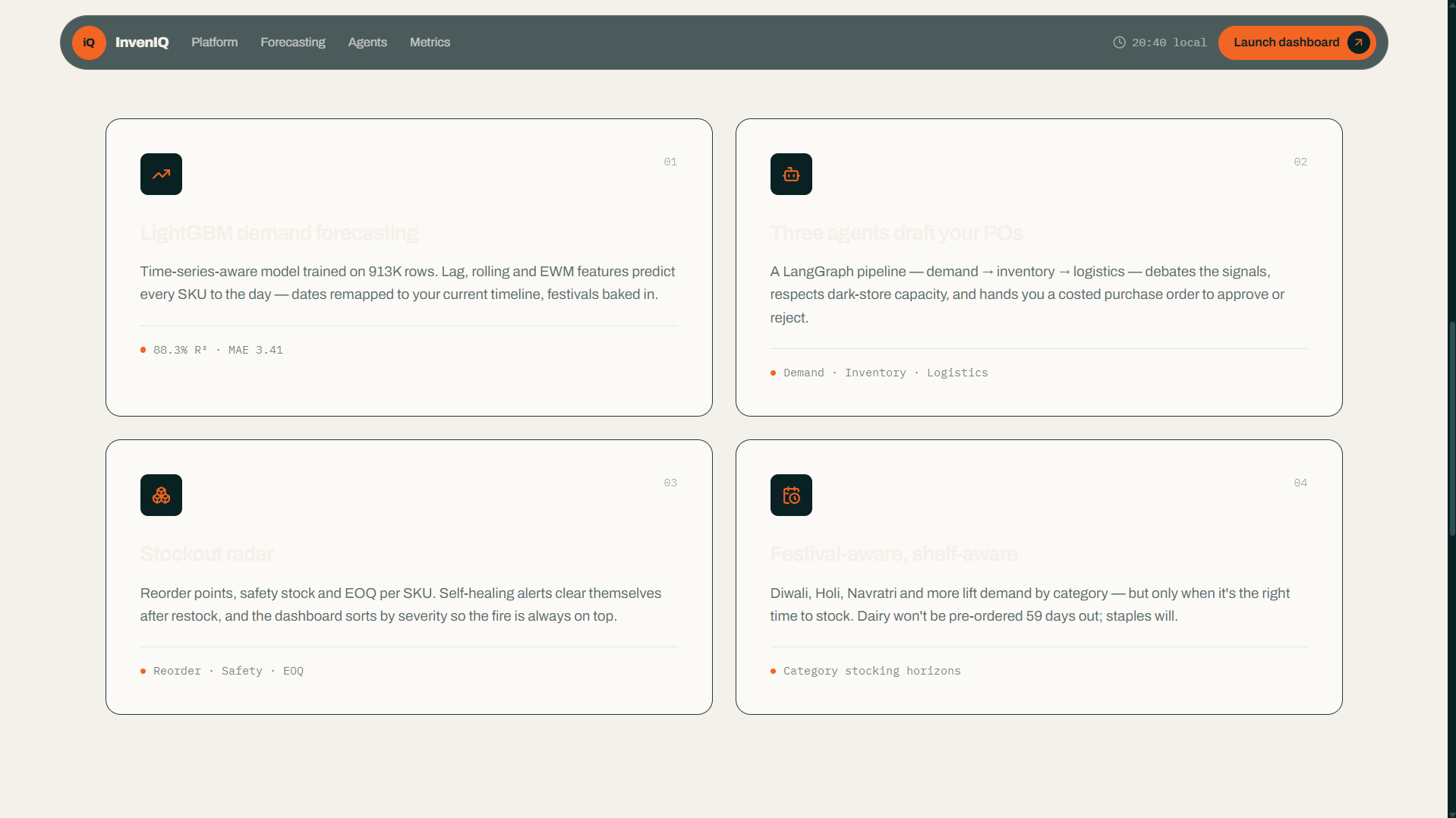Click the InvenIQ brand name
Screen dimensions: 1456x818
pyautogui.click(x=142, y=42)
